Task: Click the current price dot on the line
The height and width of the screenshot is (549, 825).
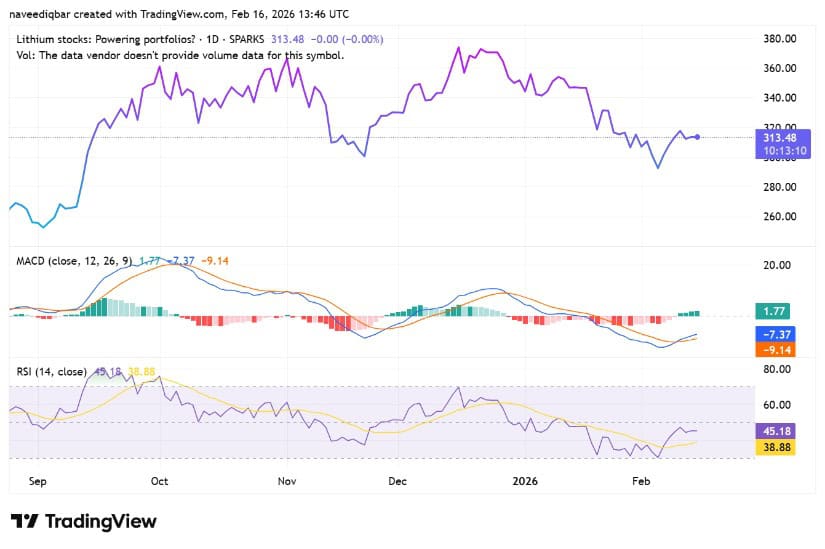Action: [697, 137]
